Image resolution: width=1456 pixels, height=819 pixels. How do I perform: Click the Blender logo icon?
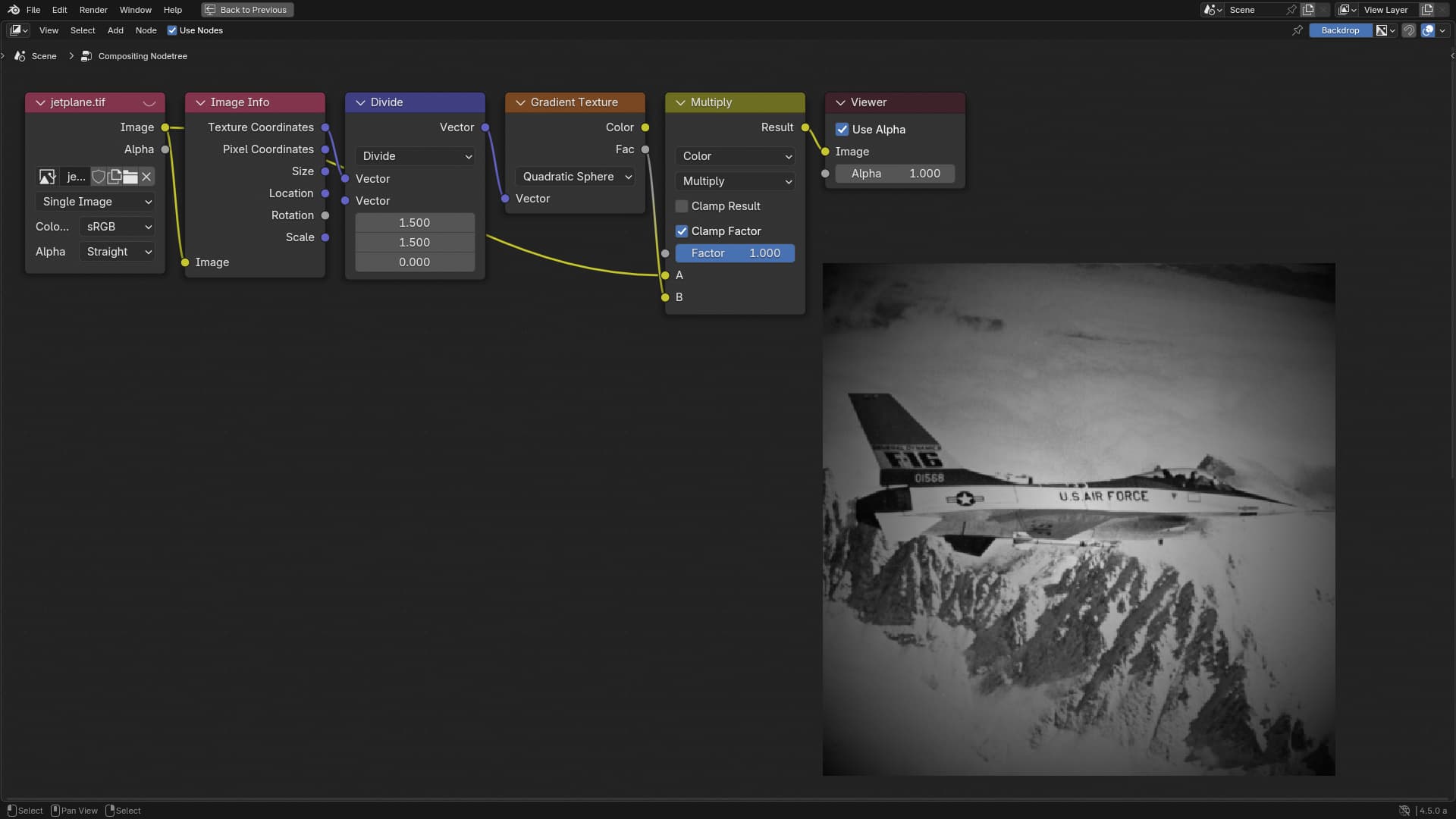pyautogui.click(x=14, y=10)
